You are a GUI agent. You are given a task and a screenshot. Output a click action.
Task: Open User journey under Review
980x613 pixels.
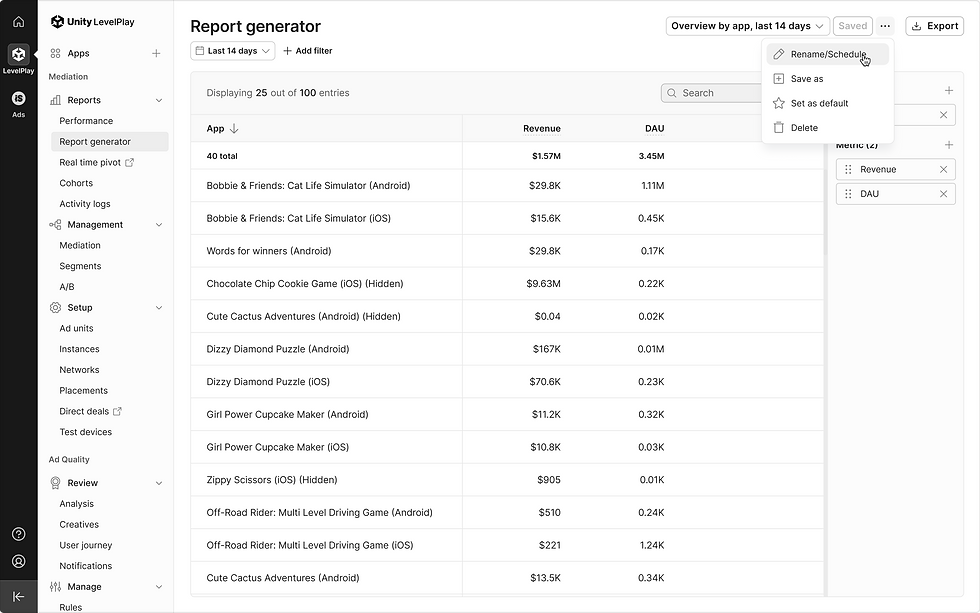pyautogui.click(x=86, y=545)
